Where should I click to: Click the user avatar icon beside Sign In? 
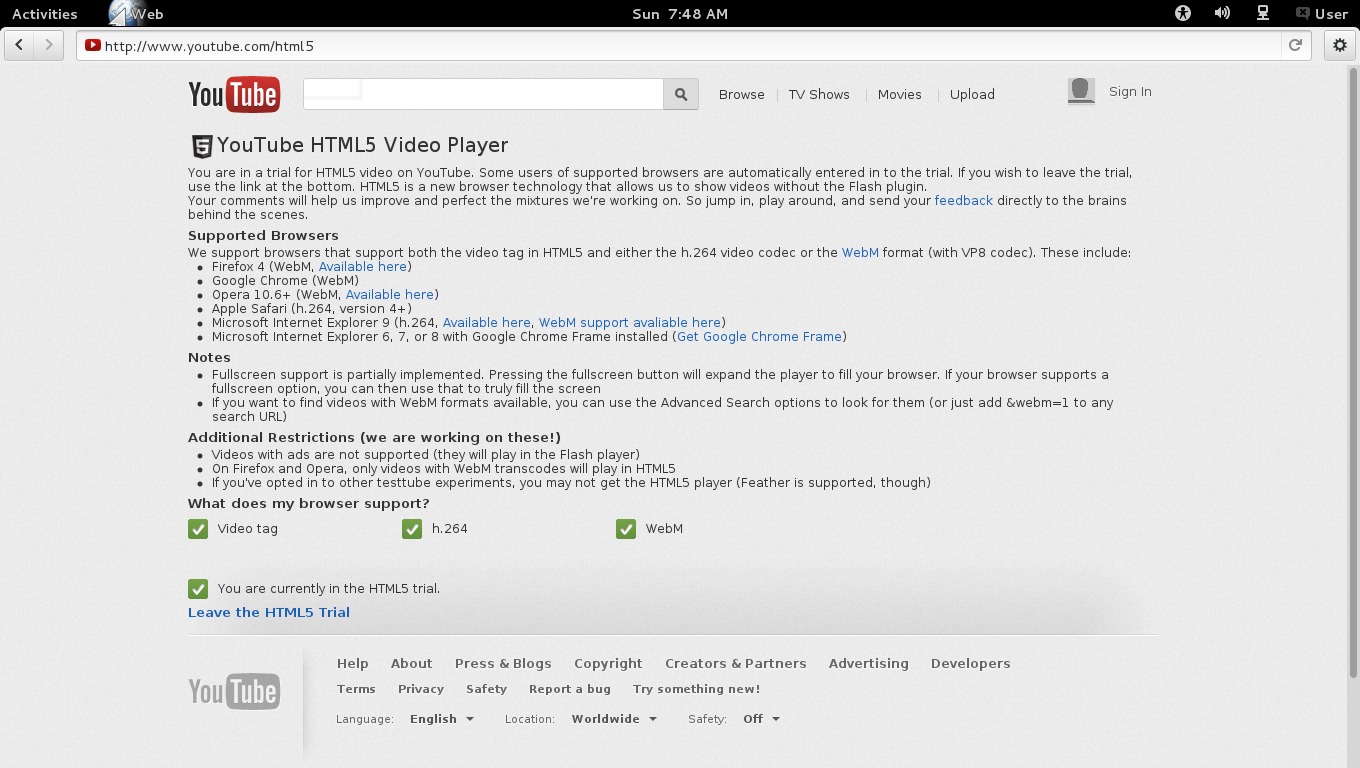coord(1081,91)
